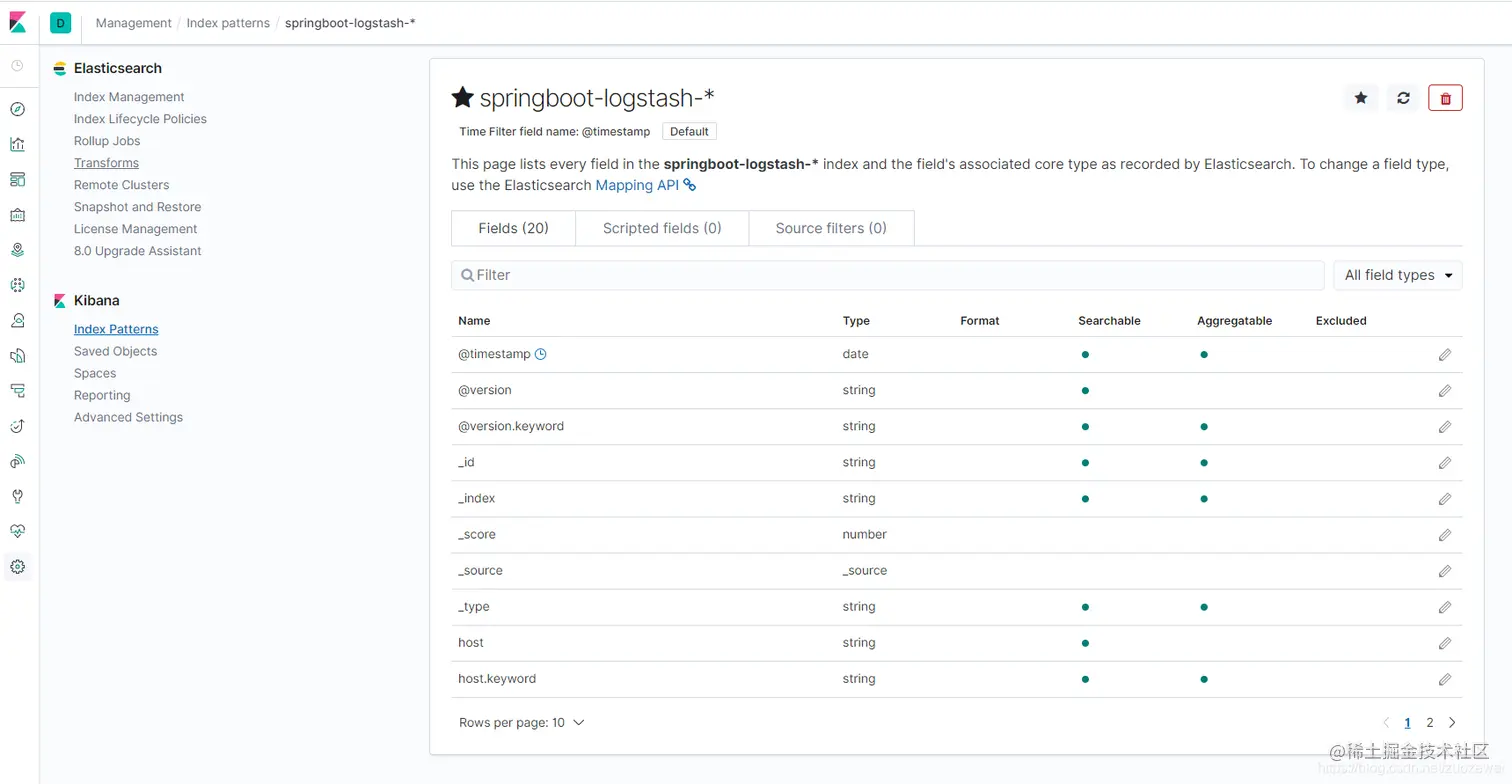Edit the _id field via pencil icon

pyautogui.click(x=1445, y=463)
